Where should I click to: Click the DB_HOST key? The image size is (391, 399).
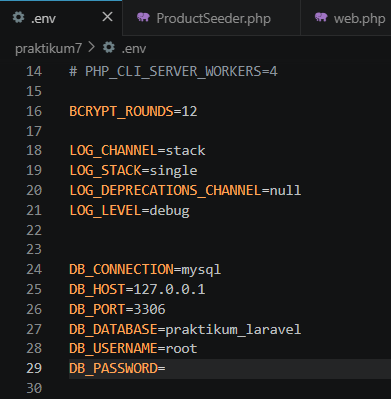97,289
